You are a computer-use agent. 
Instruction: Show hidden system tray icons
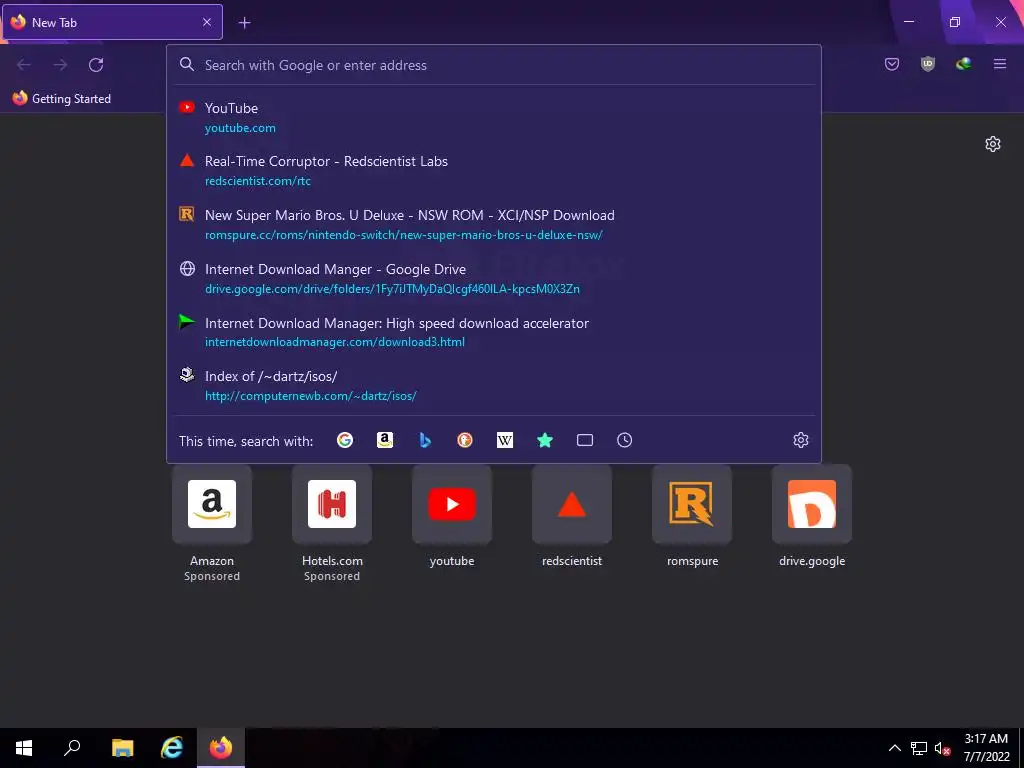(x=895, y=748)
